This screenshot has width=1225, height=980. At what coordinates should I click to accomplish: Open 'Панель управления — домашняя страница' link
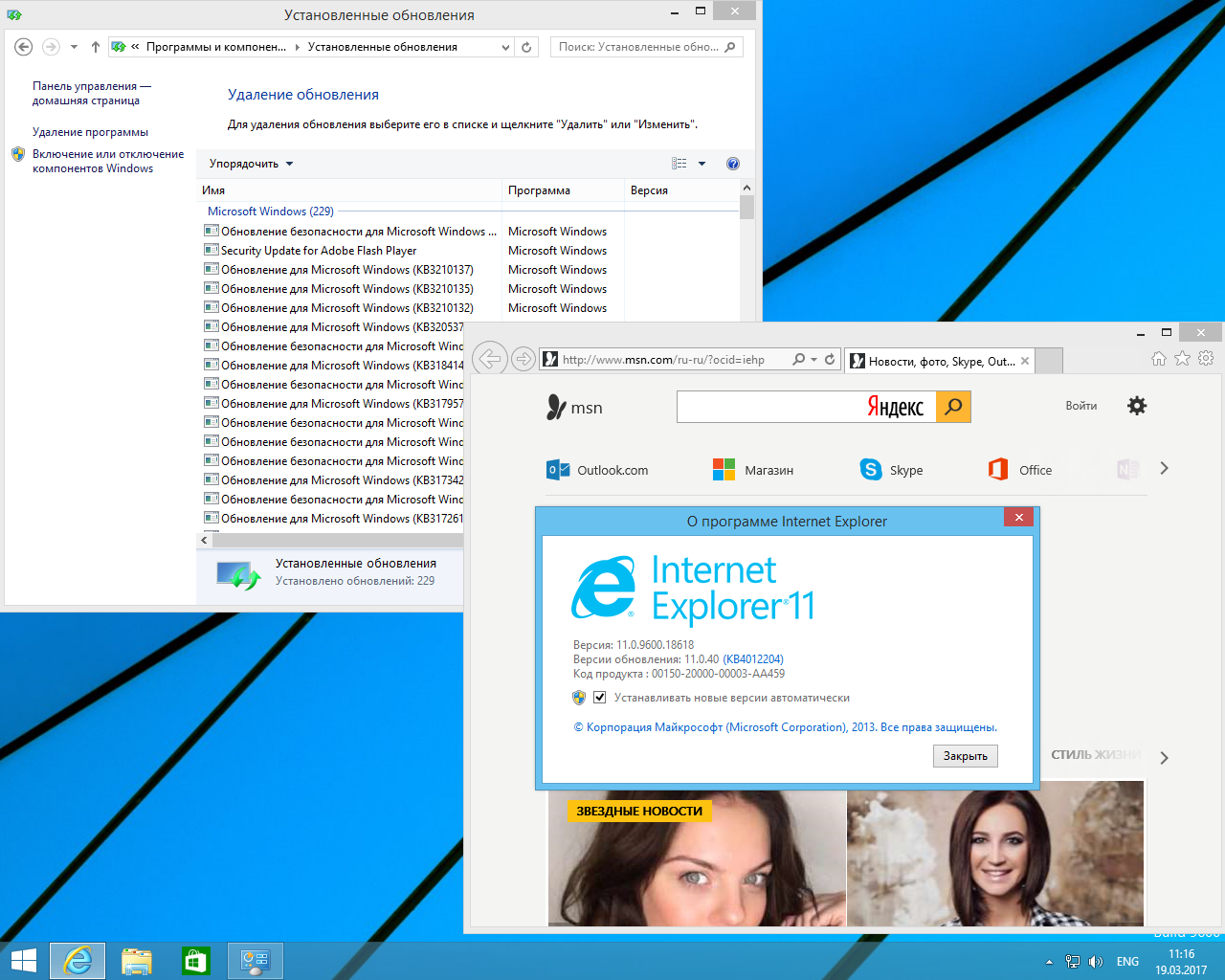point(92,93)
